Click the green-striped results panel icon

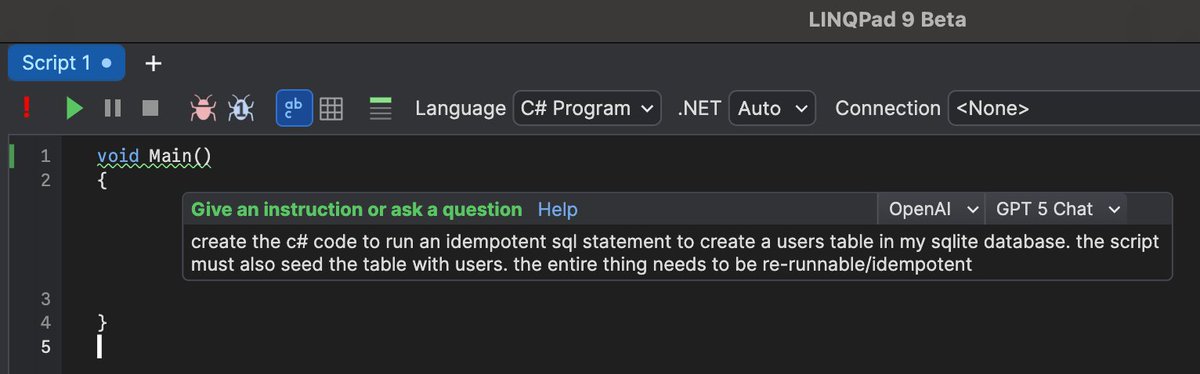click(380, 108)
